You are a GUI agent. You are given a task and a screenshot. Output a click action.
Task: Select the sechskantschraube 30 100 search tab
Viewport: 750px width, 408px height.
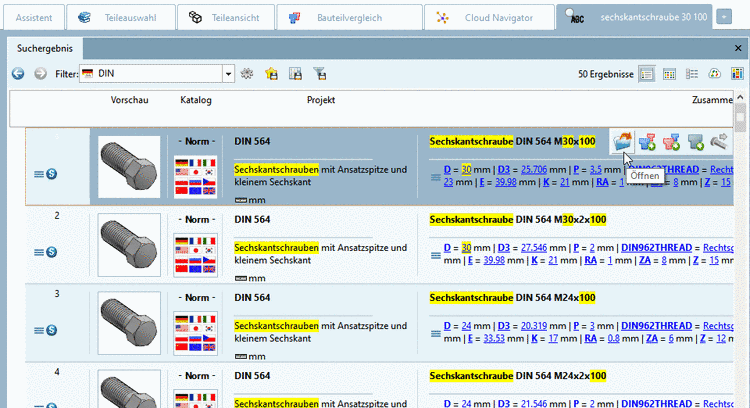(x=634, y=17)
